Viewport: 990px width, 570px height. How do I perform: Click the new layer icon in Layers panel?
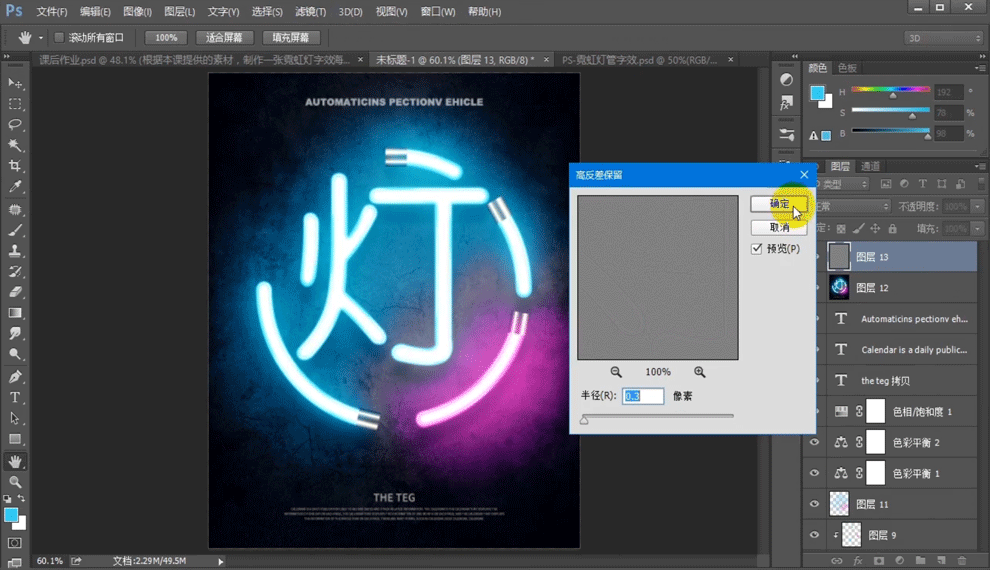[941, 561]
